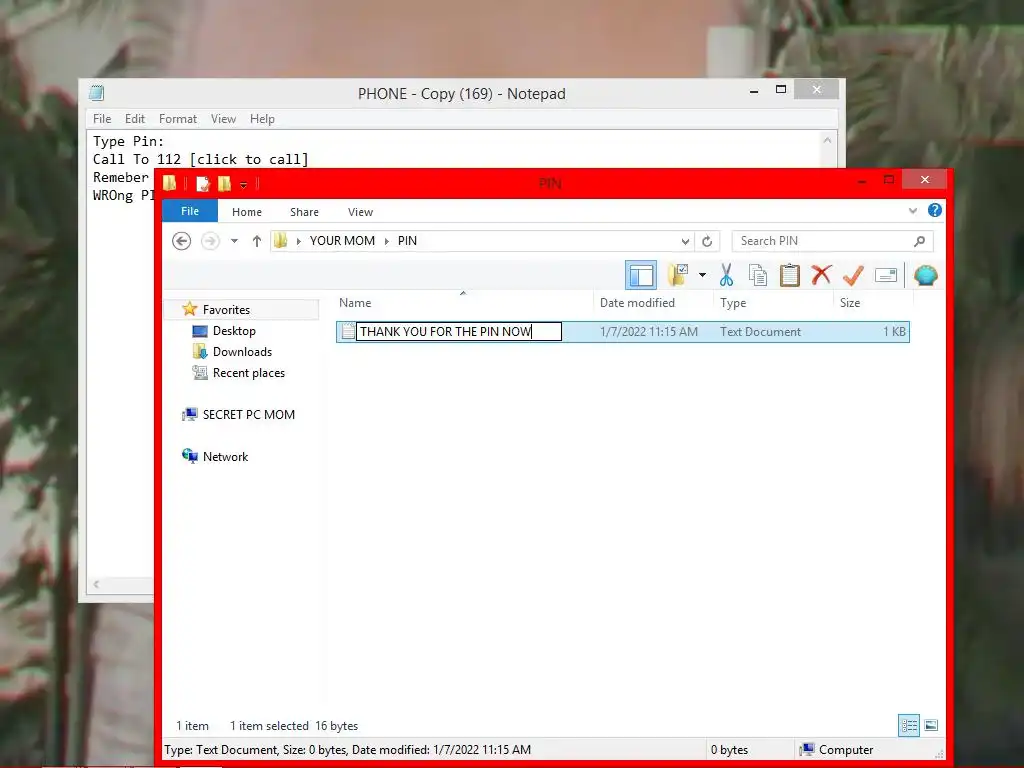Click the Classic Shell seashell icon

click(x=925, y=275)
